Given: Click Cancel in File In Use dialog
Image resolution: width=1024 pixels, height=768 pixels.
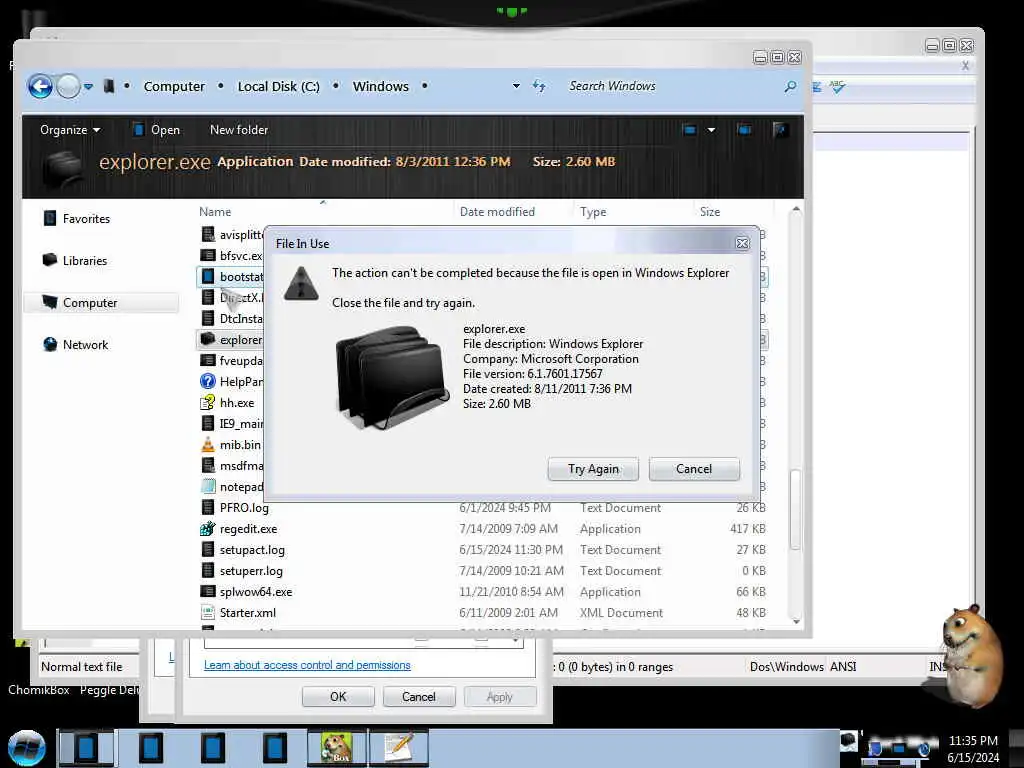Looking at the screenshot, I should coord(694,469).
